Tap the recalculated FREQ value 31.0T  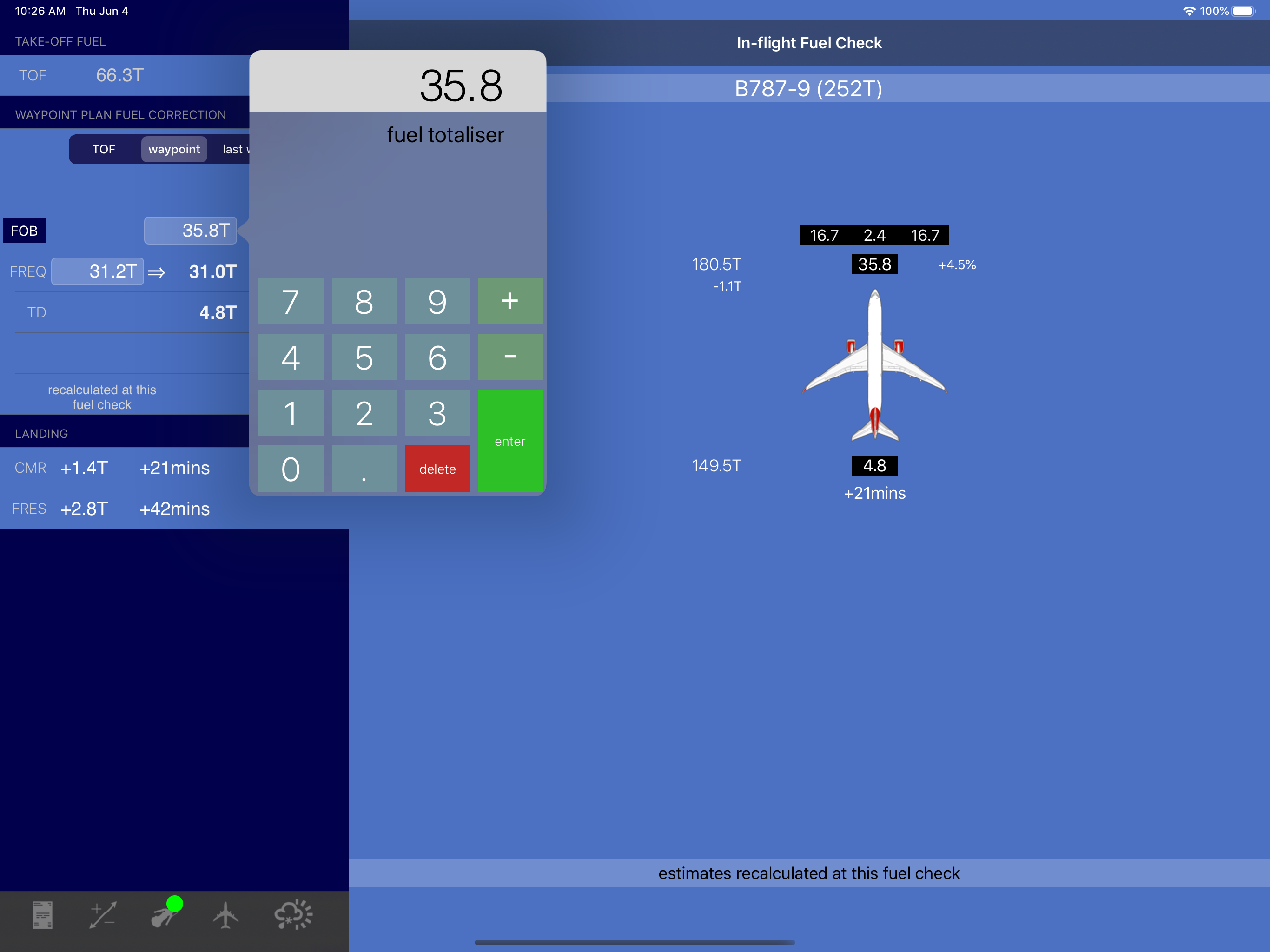pos(212,271)
